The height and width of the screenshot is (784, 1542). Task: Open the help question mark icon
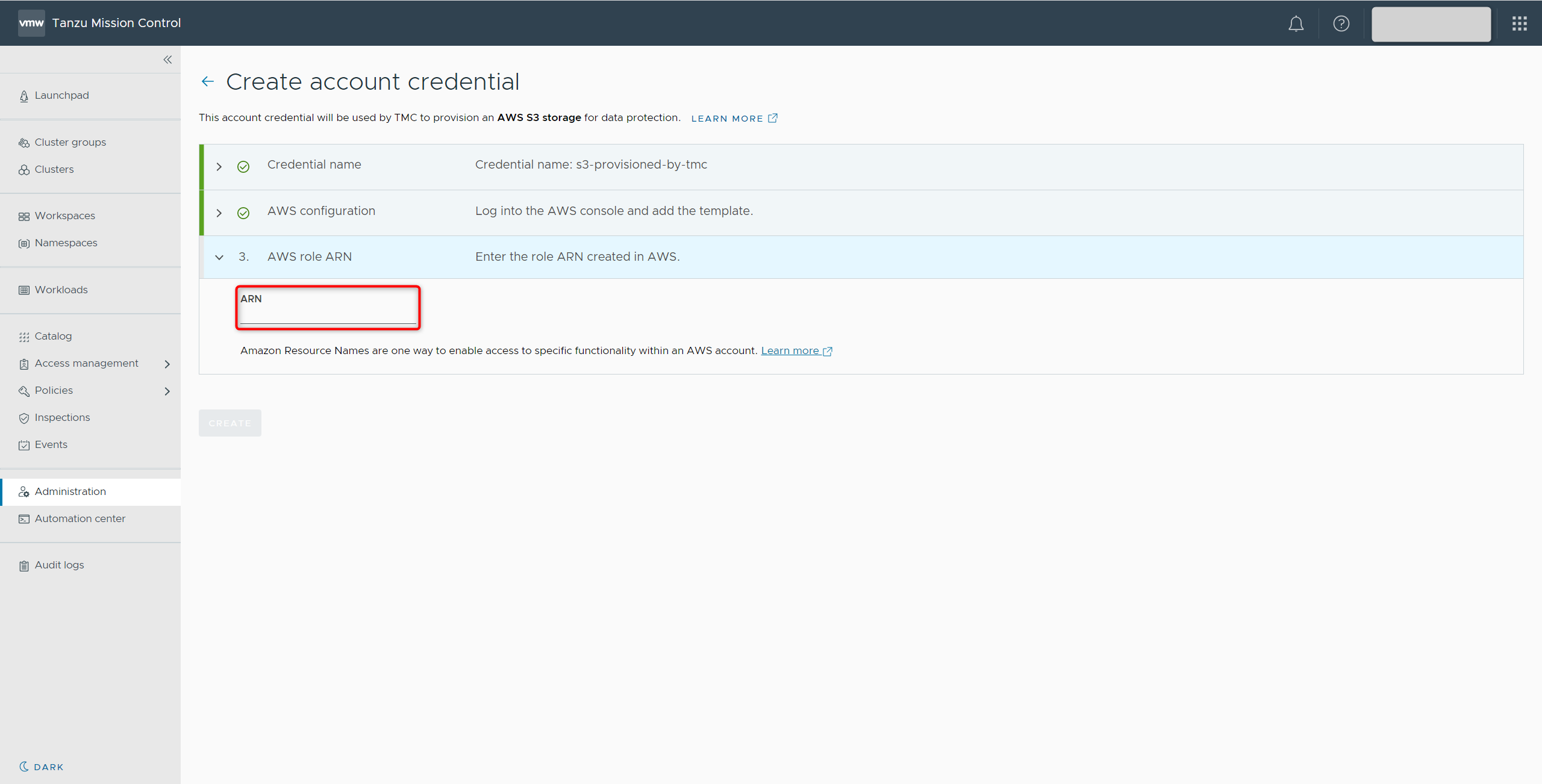[1341, 23]
